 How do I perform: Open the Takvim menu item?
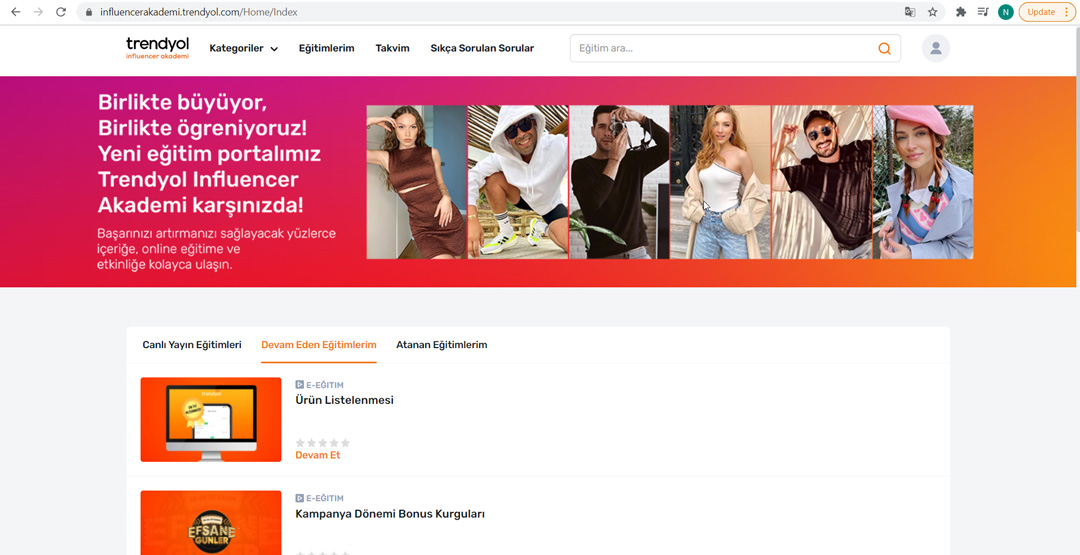click(x=393, y=48)
